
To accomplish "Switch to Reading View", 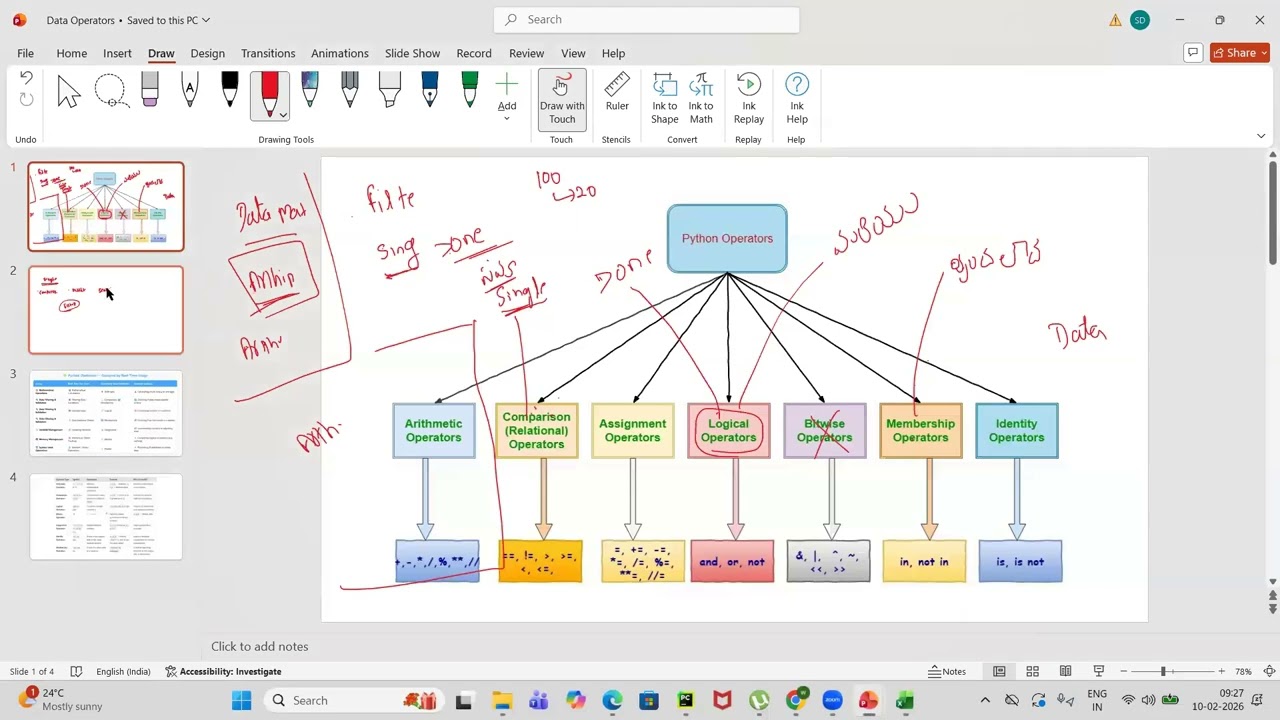I will pos(1065,671).
